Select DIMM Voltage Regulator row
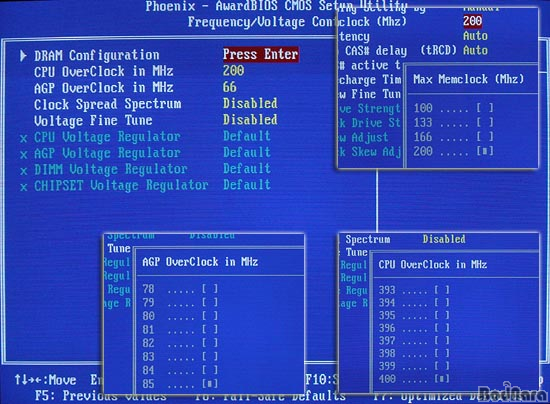 click(111, 169)
